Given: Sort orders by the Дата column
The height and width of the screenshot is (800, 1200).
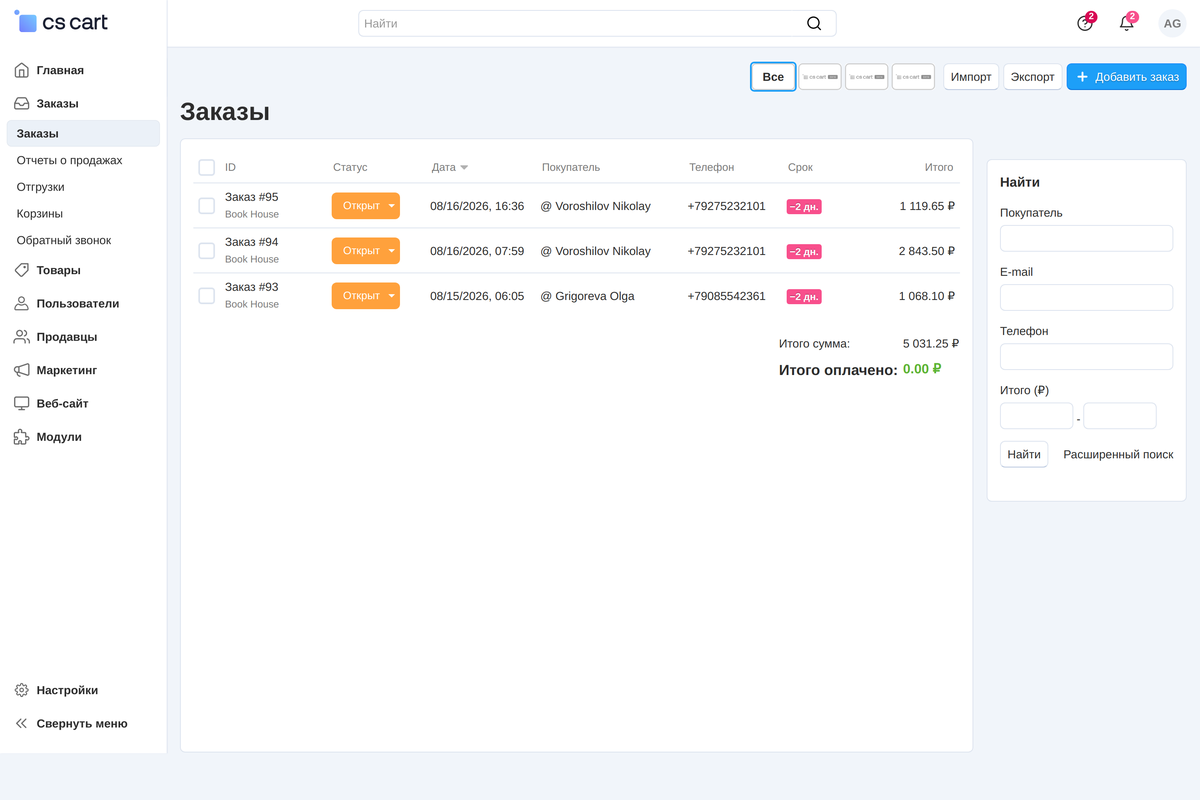Looking at the screenshot, I should click(450, 167).
